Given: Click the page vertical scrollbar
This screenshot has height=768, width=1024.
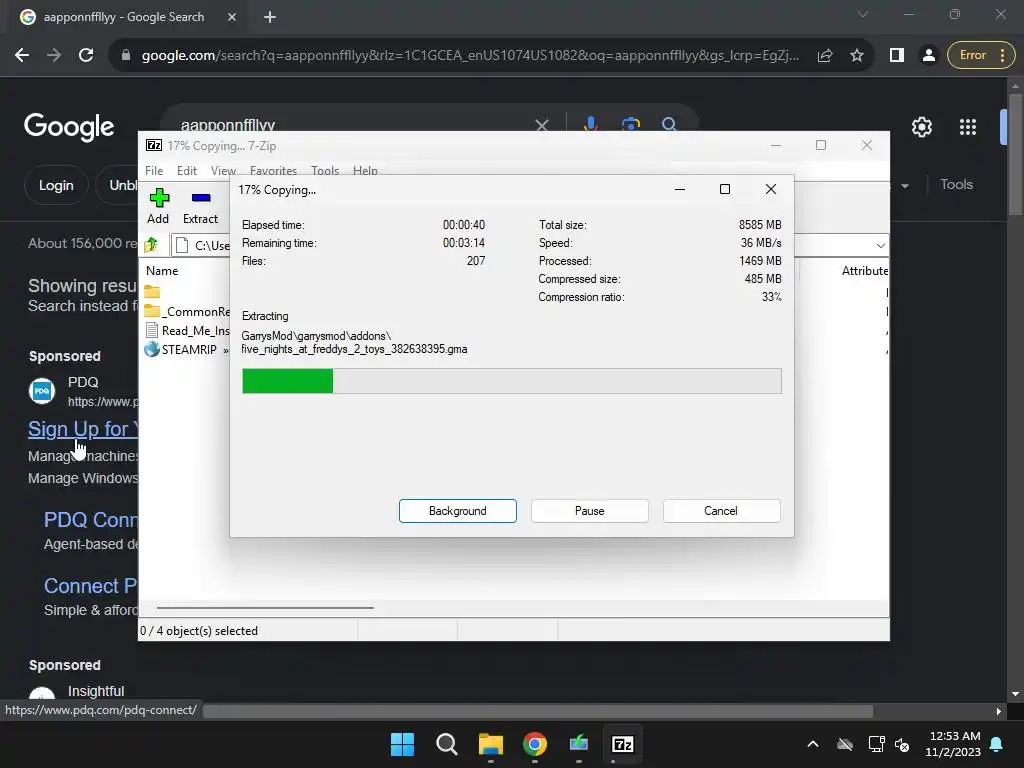Looking at the screenshot, I should [x=1015, y=154].
